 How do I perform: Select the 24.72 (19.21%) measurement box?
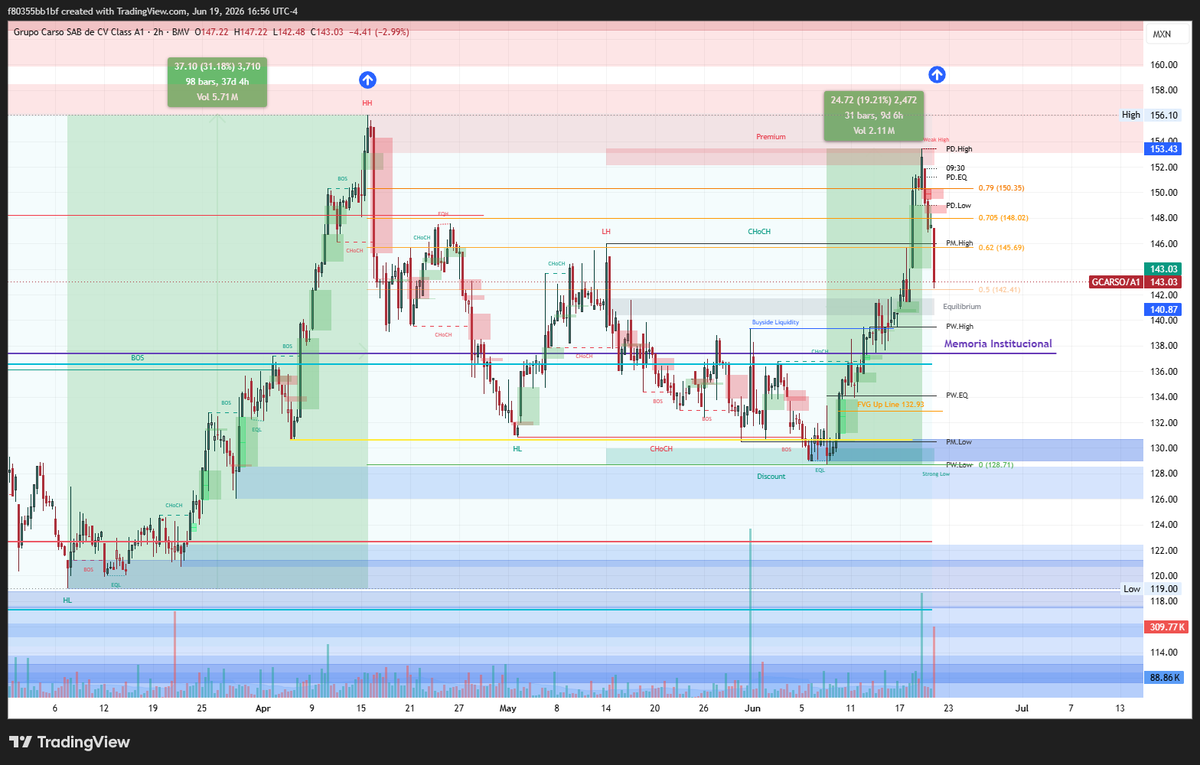point(874,116)
